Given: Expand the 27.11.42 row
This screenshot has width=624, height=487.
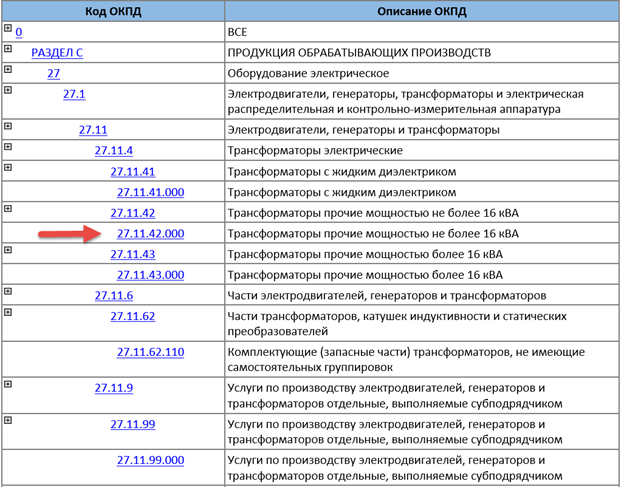Looking at the screenshot, I should (8, 209).
